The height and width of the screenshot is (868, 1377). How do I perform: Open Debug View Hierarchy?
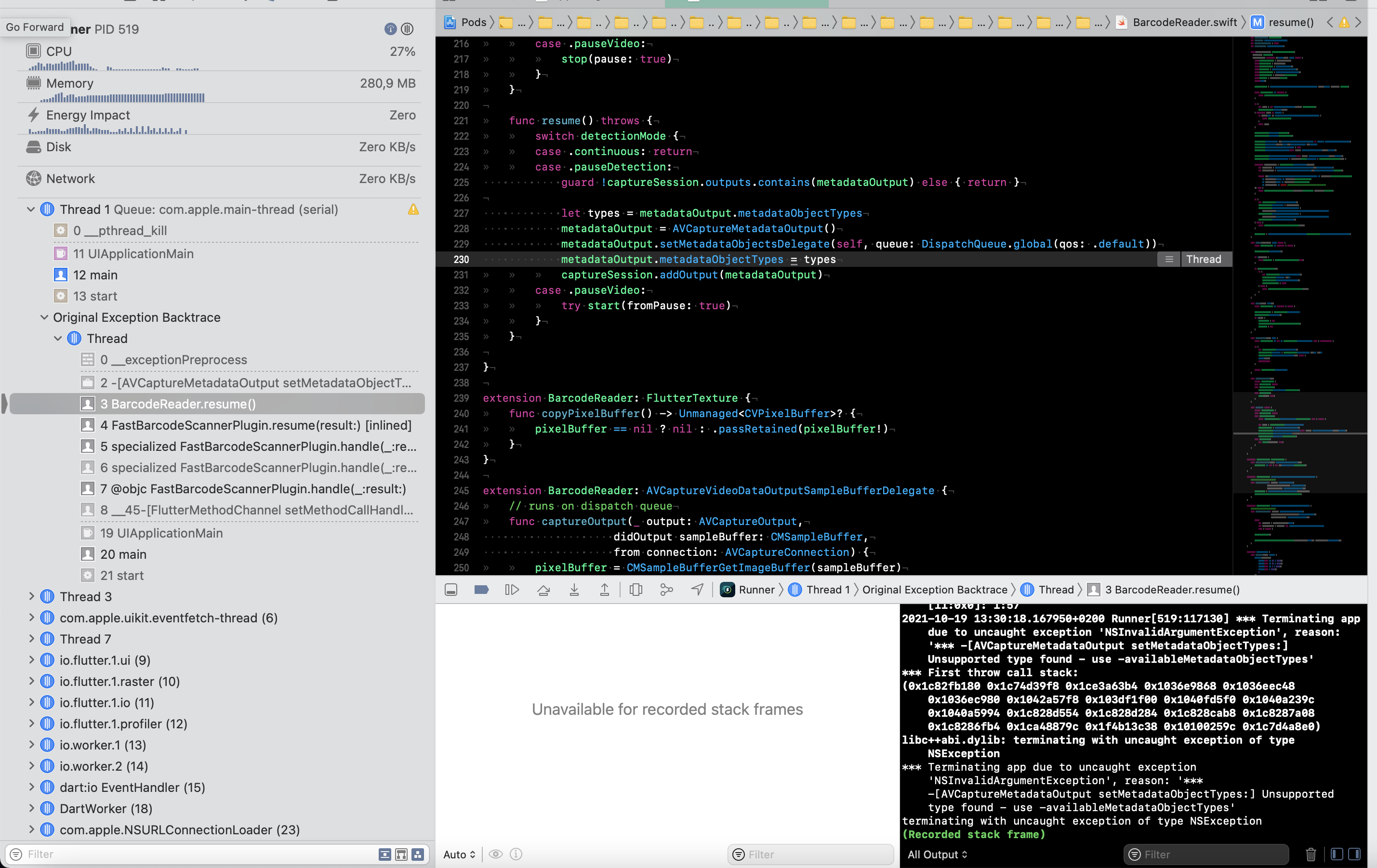tap(636, 590)
